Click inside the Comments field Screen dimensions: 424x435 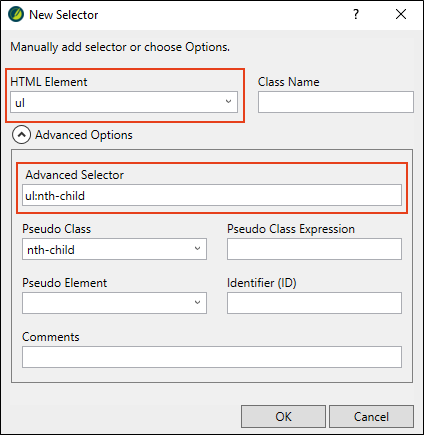point(212,357)
